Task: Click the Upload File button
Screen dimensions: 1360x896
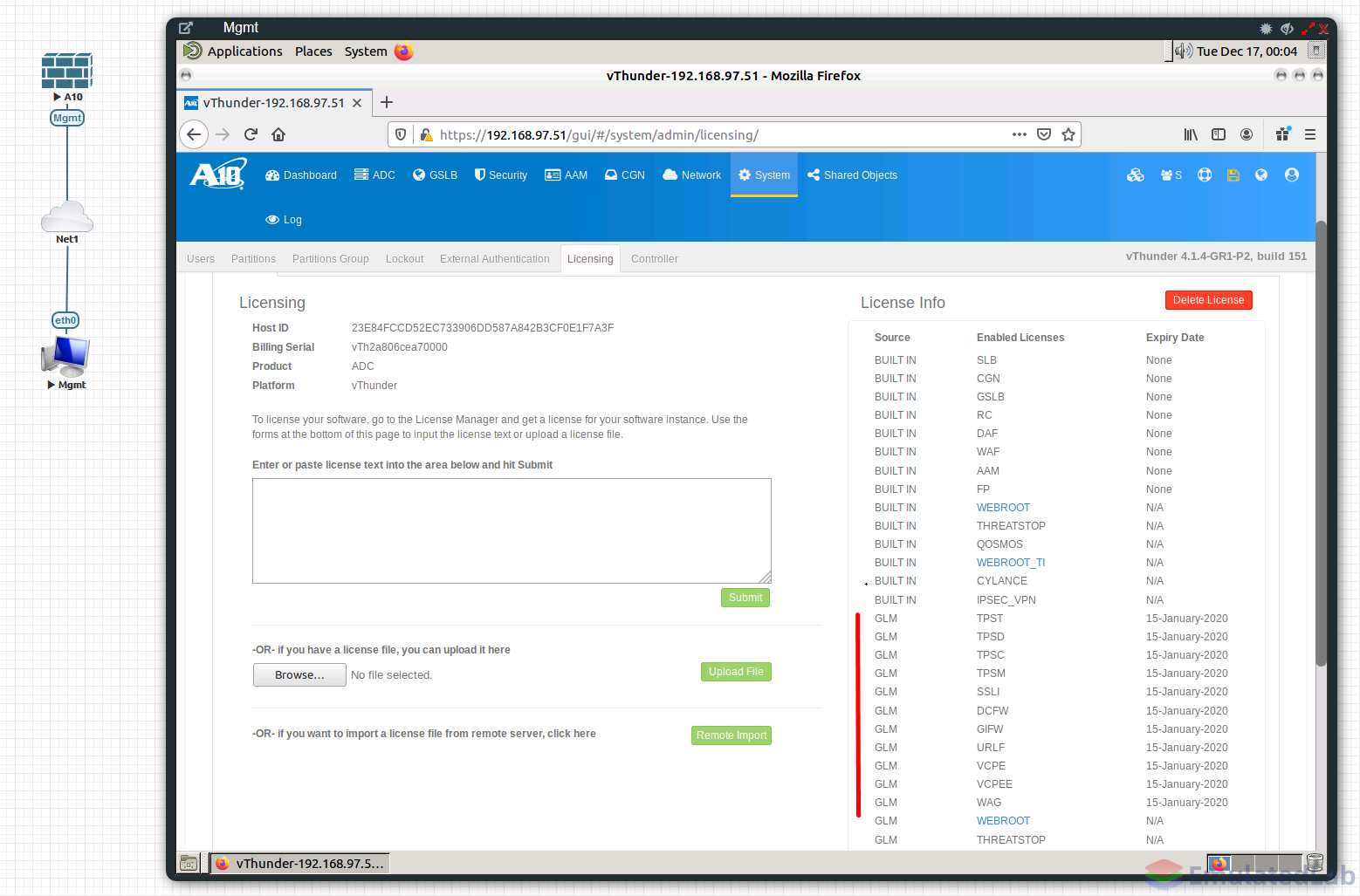Action: (736, 672)
